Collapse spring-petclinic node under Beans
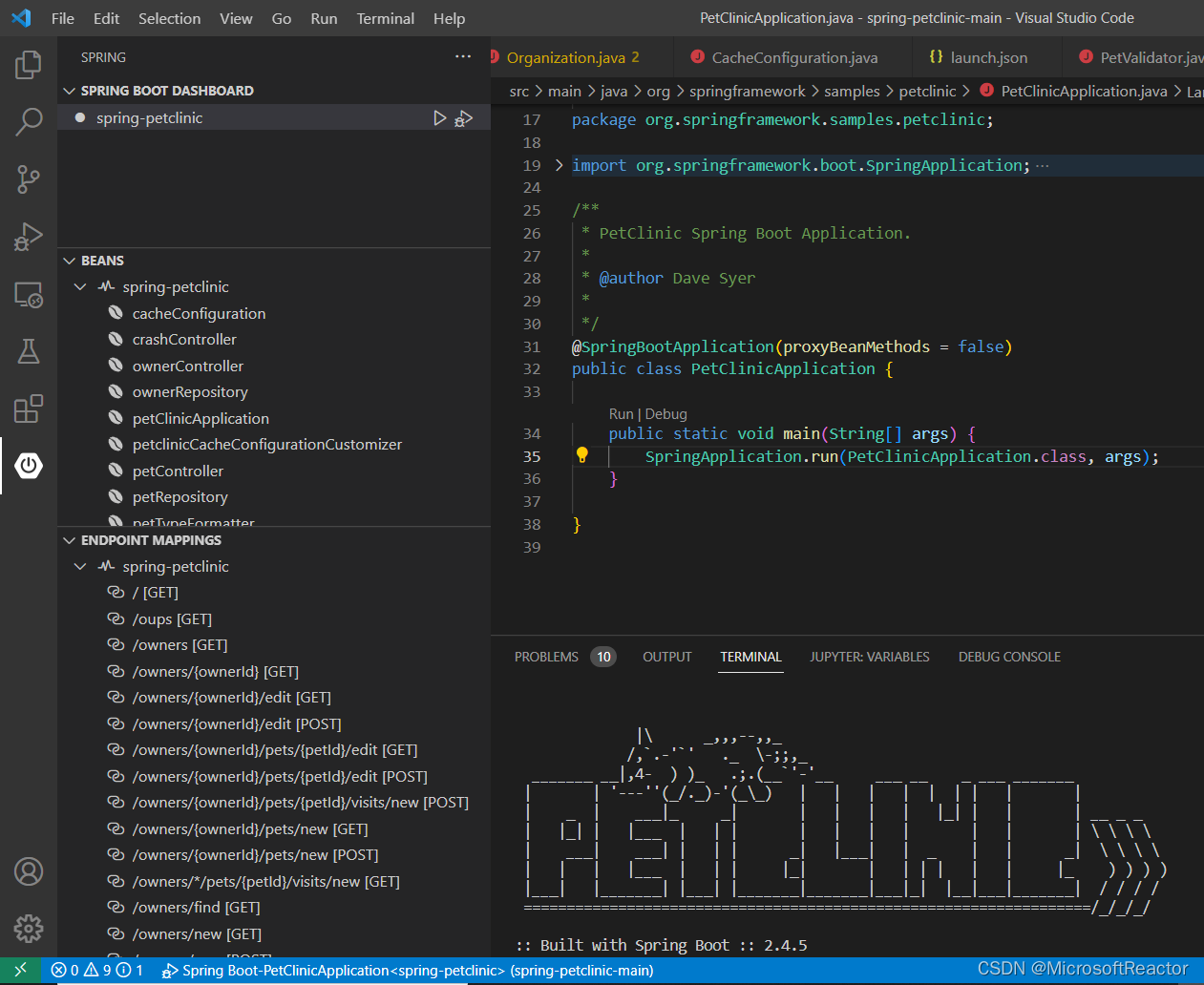 [81, 286]
